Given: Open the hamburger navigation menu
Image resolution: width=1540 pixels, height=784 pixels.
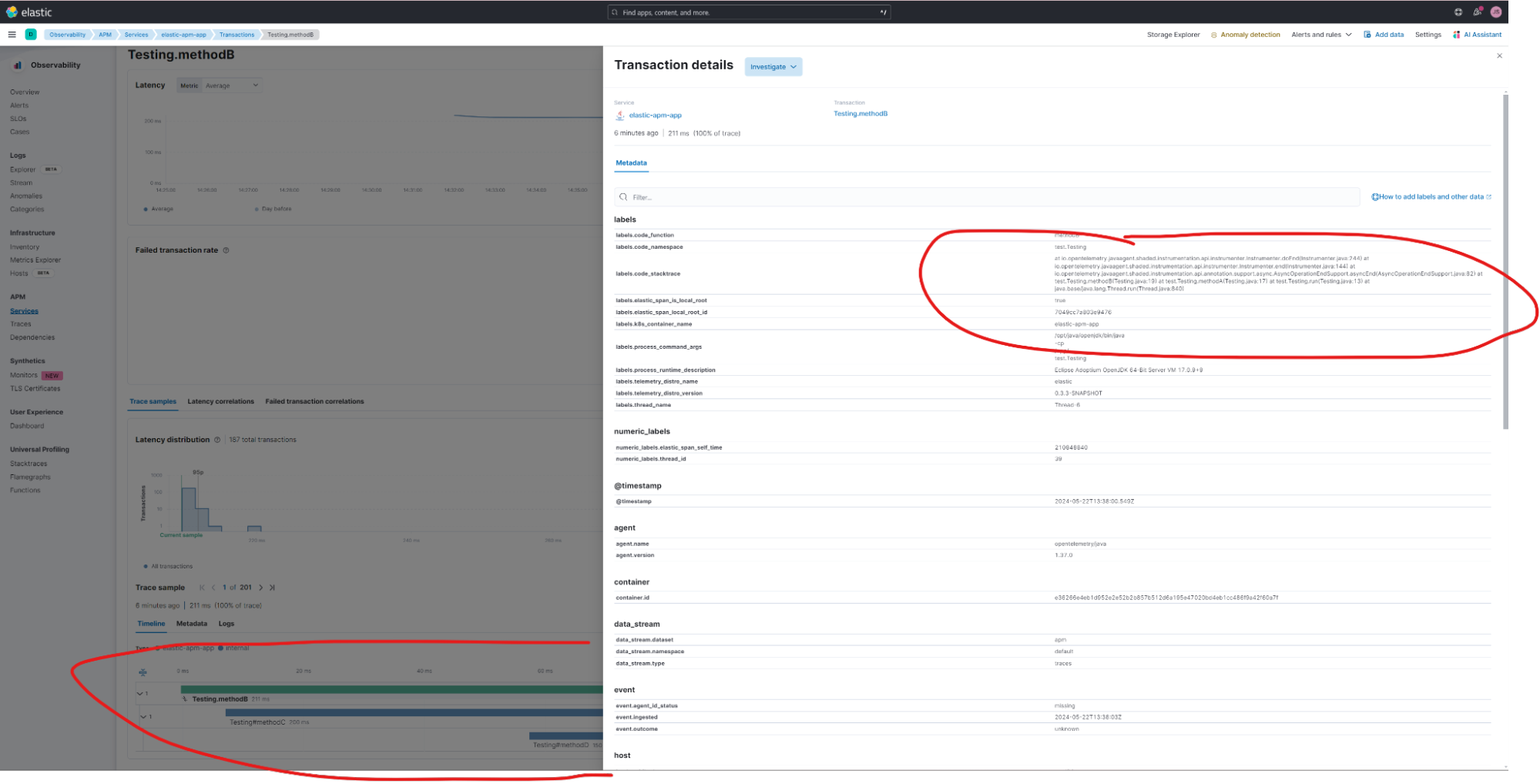Looking at the screenshot, I should pos(12,35).
